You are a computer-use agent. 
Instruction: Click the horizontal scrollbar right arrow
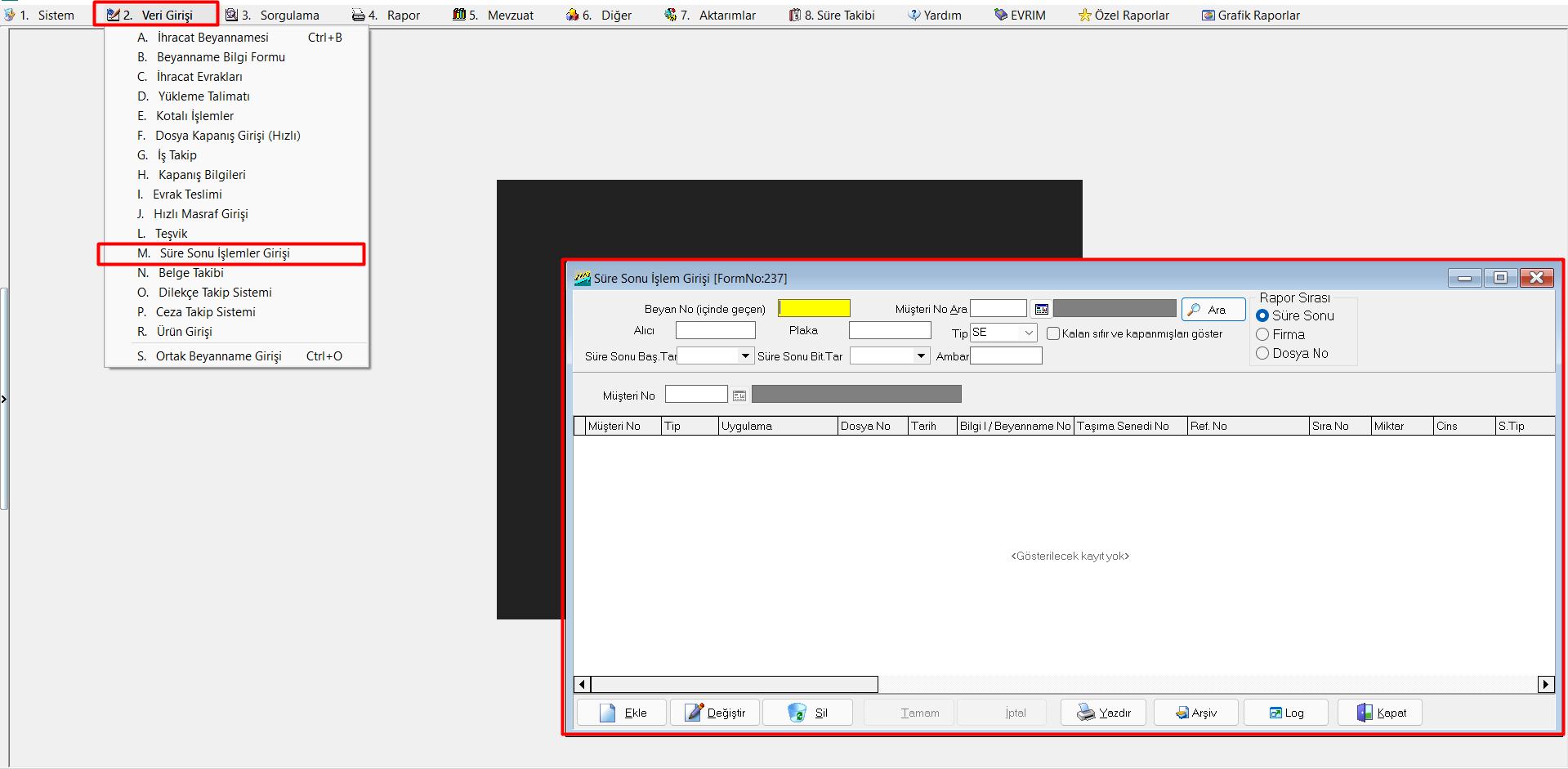(1545, 684)
